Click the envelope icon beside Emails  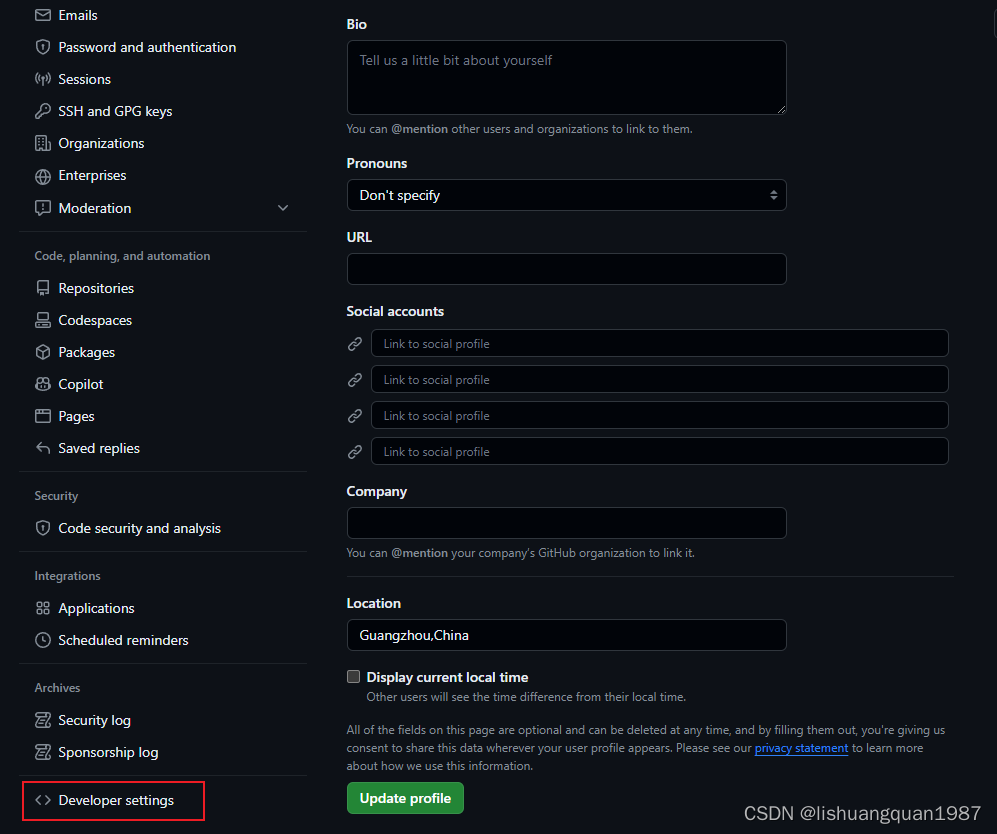click(x=43, y=15)
